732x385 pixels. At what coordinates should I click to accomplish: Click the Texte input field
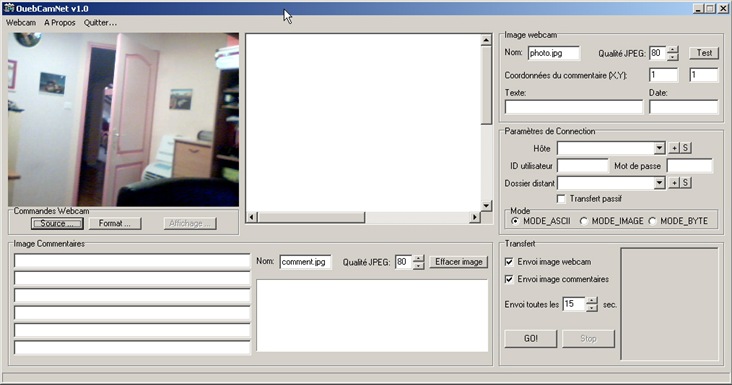pos(574,107)
